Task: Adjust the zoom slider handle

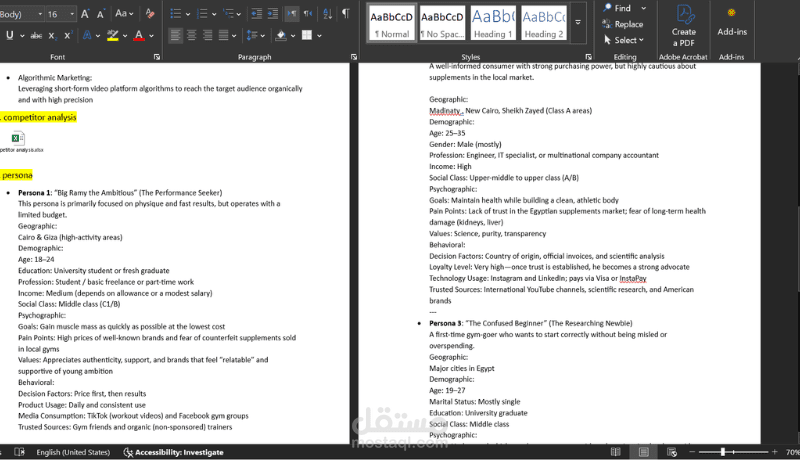Action: (722, 452)
